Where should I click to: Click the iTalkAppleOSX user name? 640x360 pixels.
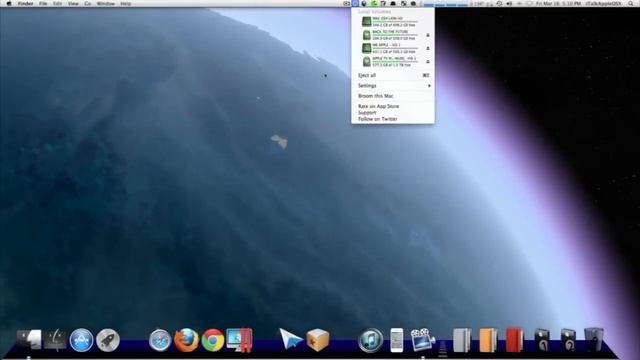tap(603, 3)
